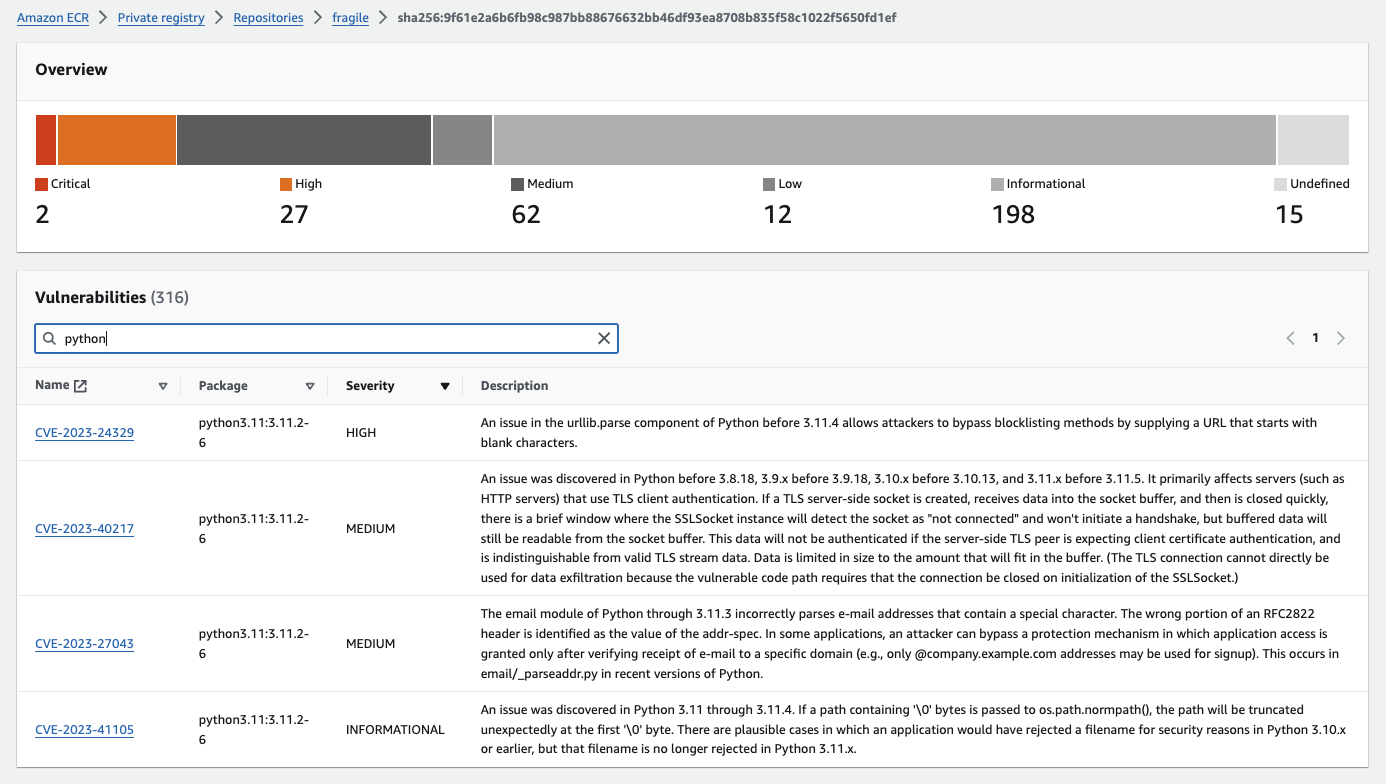Click MEDIUM severity for CVE-2023-40217
The image size is (1386, 784).
point(371,529)
